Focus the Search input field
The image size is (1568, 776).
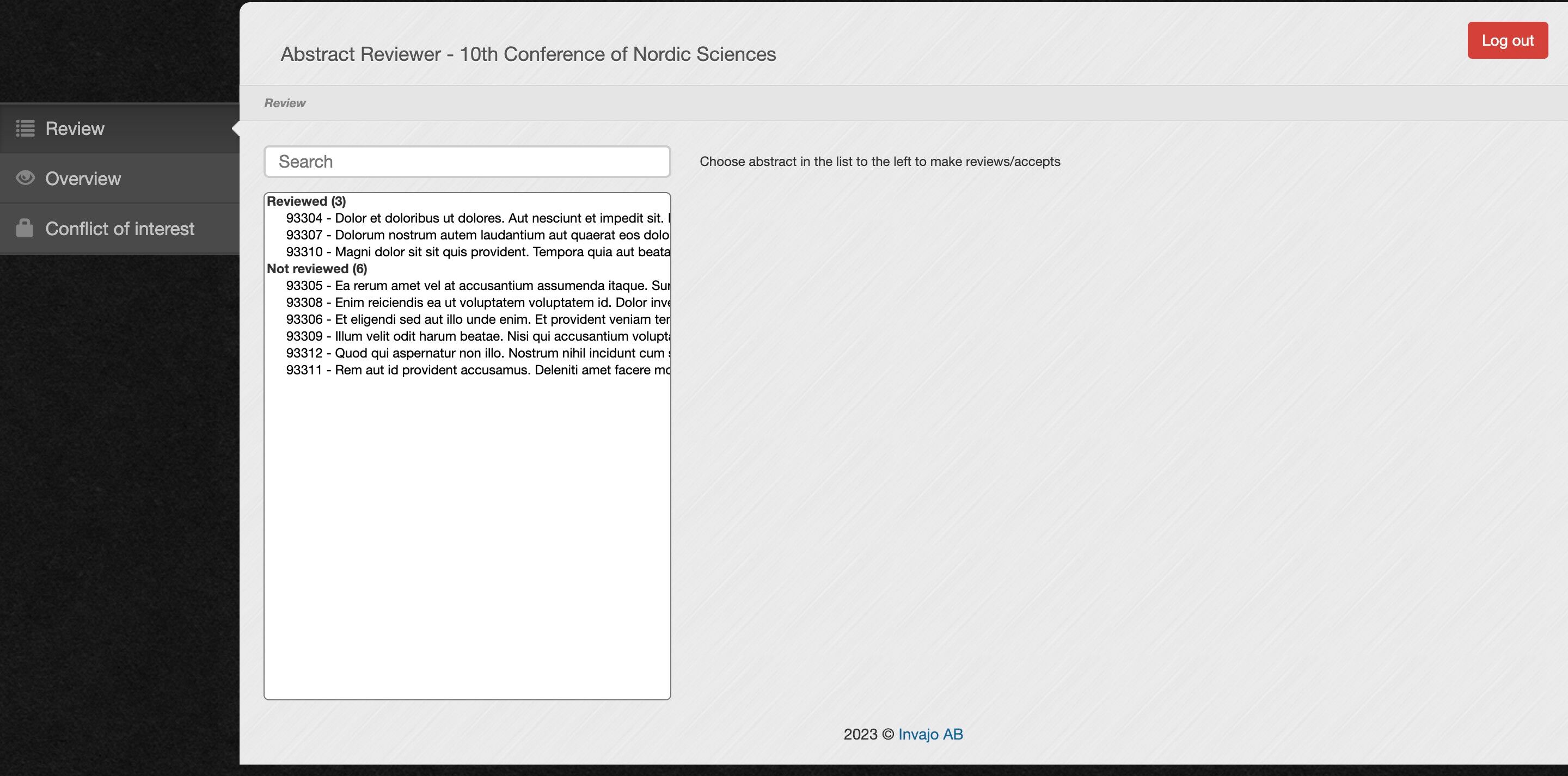[x=467, y=162]
